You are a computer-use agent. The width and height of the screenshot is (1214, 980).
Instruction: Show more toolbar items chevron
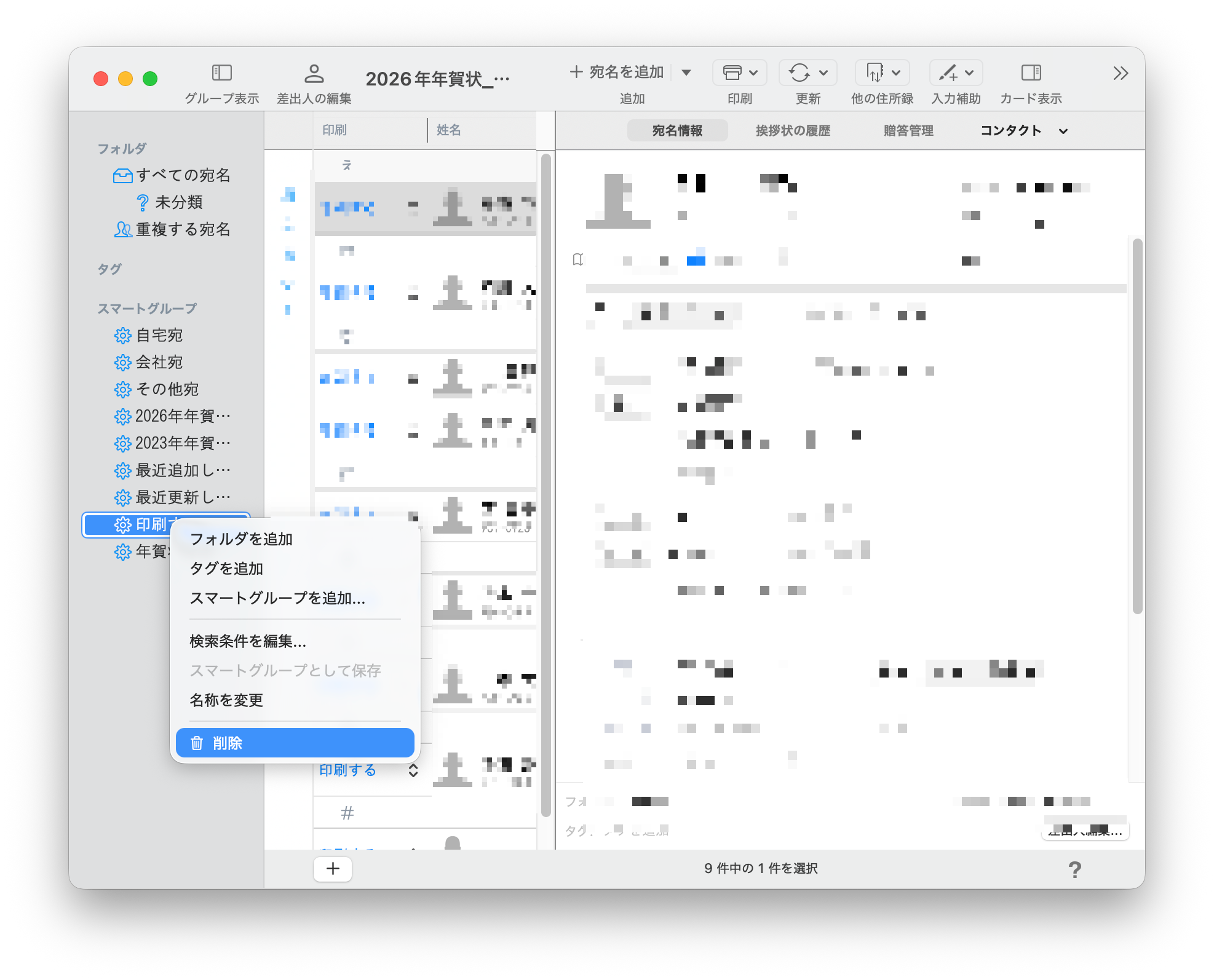click(x=1121, y=73)
